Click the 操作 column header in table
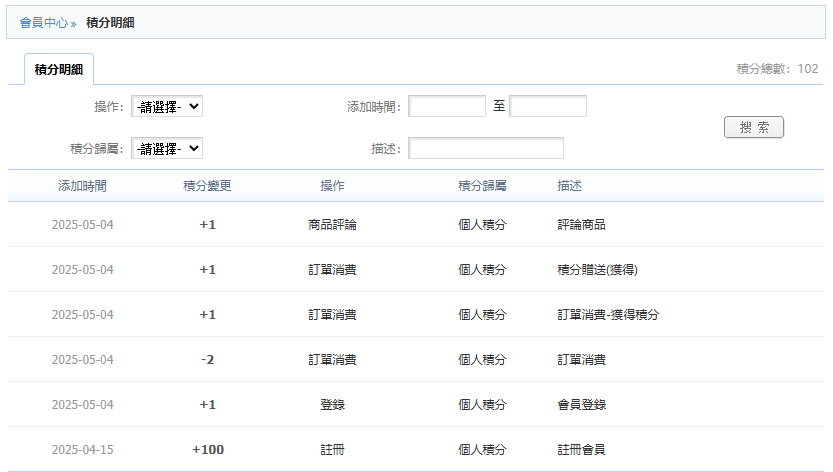Image resolution: width=833 pixels, height=472 pixels. coord(332,186)
